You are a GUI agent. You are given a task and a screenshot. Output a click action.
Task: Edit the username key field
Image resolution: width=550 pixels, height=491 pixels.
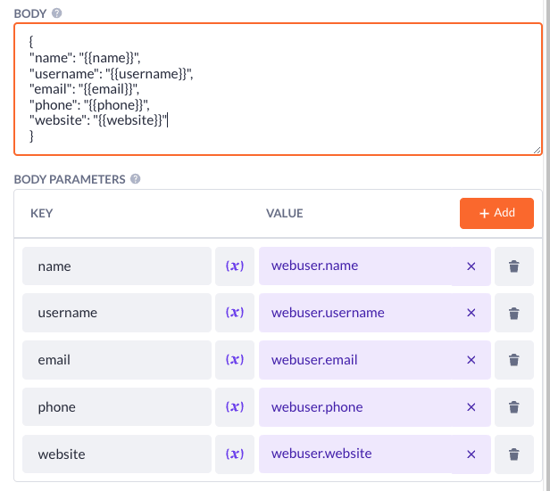point(117,312)
